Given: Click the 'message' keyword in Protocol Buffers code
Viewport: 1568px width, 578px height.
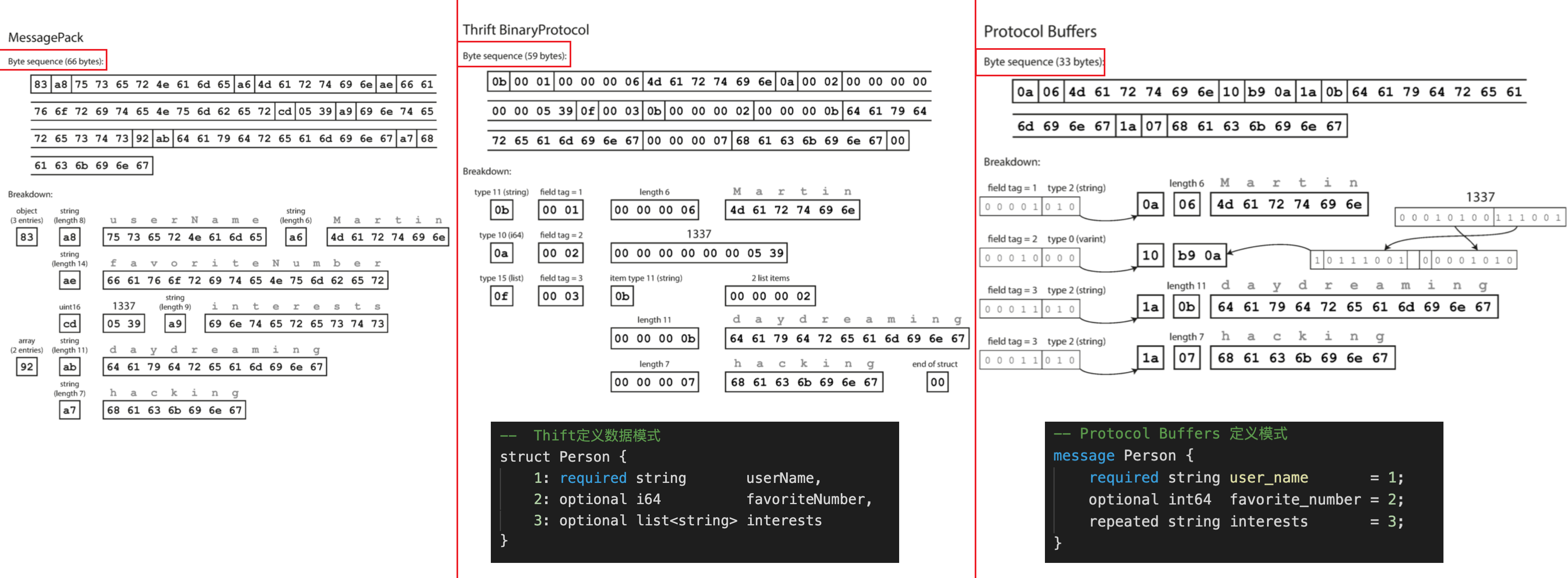Looking at the screenshot, I should tap(1083, 456).
